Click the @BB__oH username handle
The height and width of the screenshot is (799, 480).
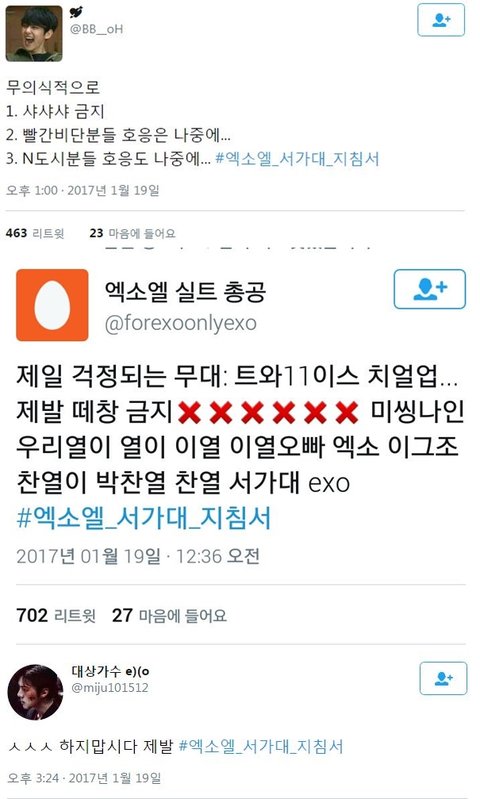pyautogui.click(x=96, y=29)
